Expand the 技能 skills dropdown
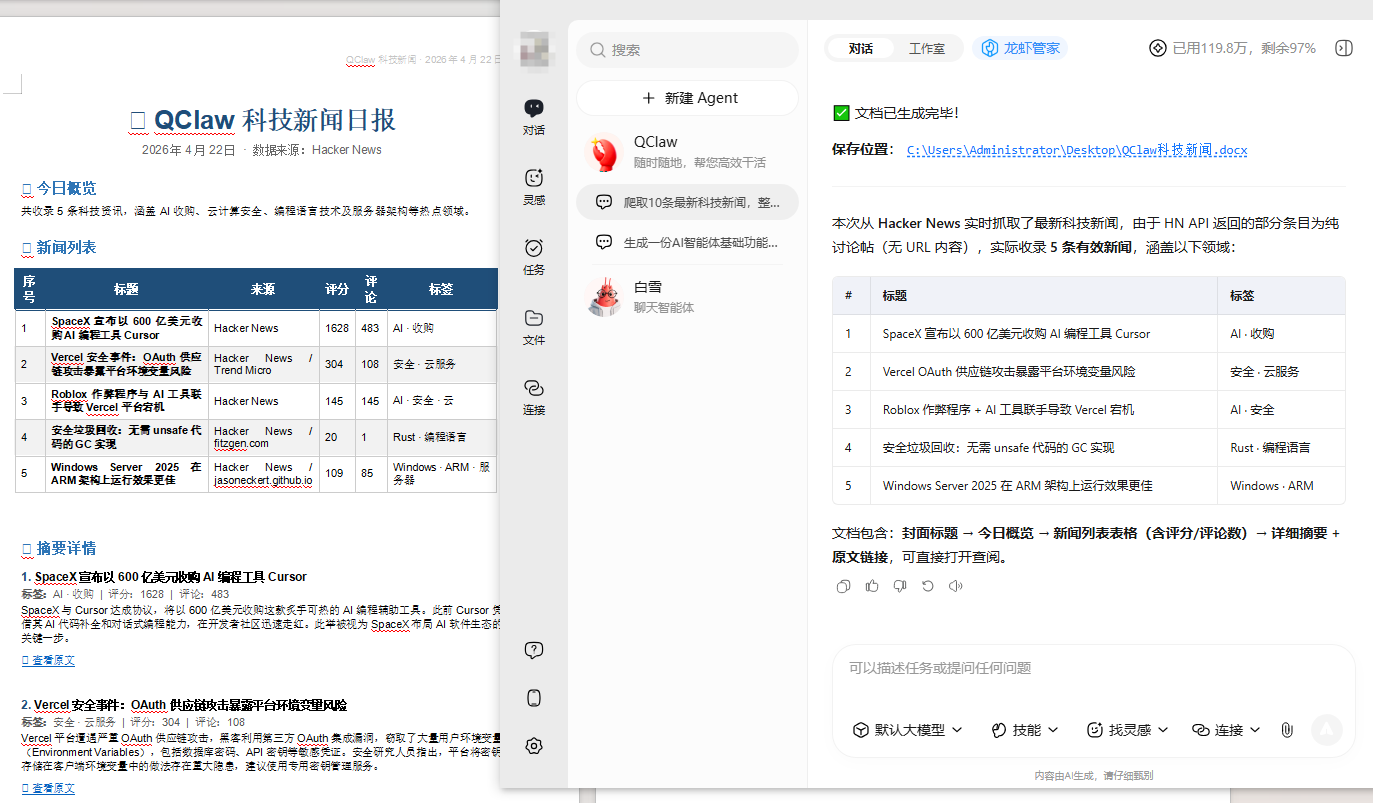 click(x=1024, y=730)
